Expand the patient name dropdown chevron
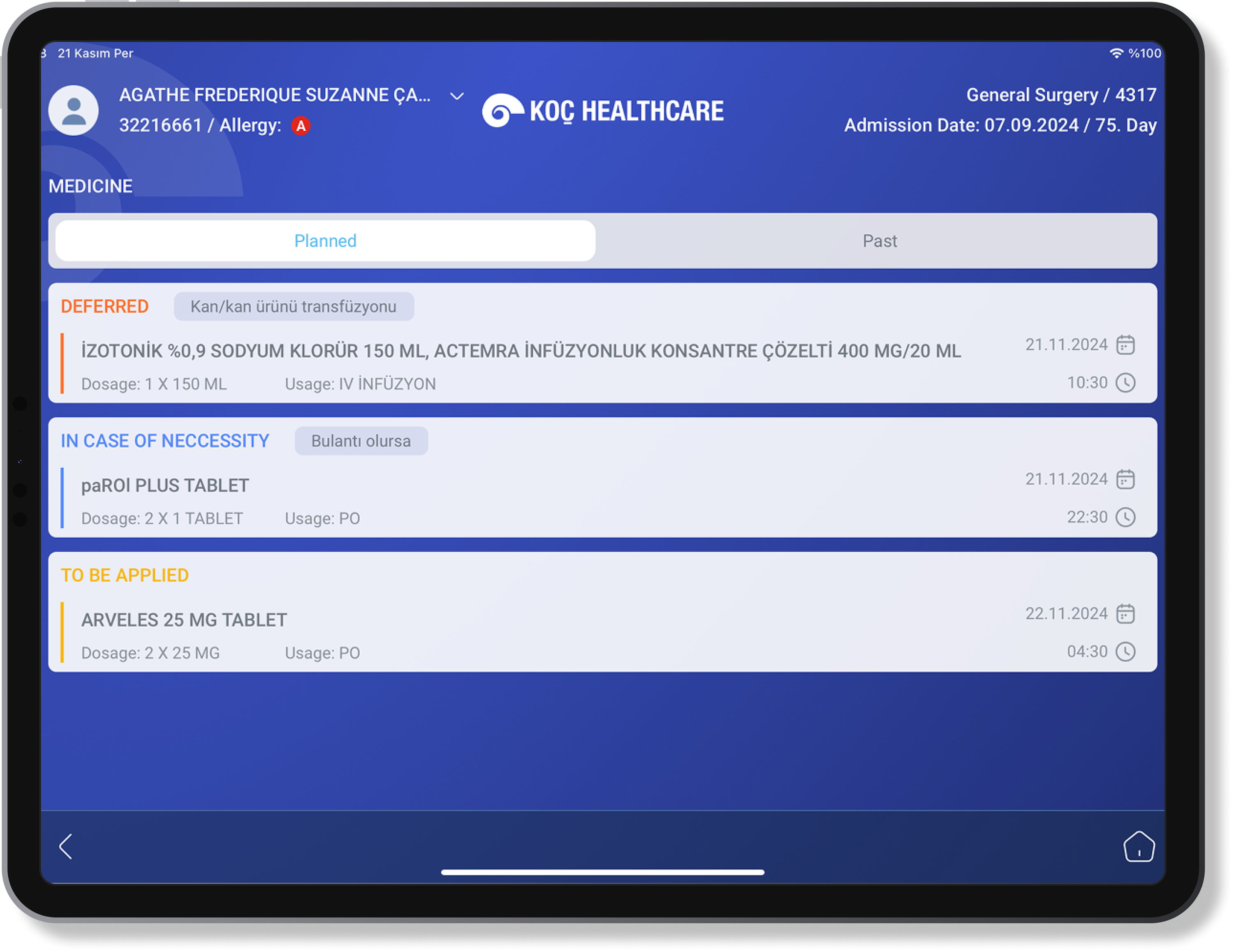 pyautogui.click(x=456, y=96)
